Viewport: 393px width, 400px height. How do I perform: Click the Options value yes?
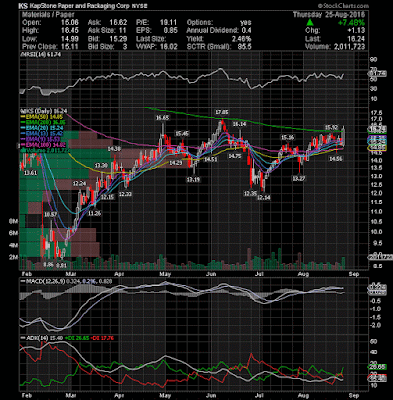point(246,23)
